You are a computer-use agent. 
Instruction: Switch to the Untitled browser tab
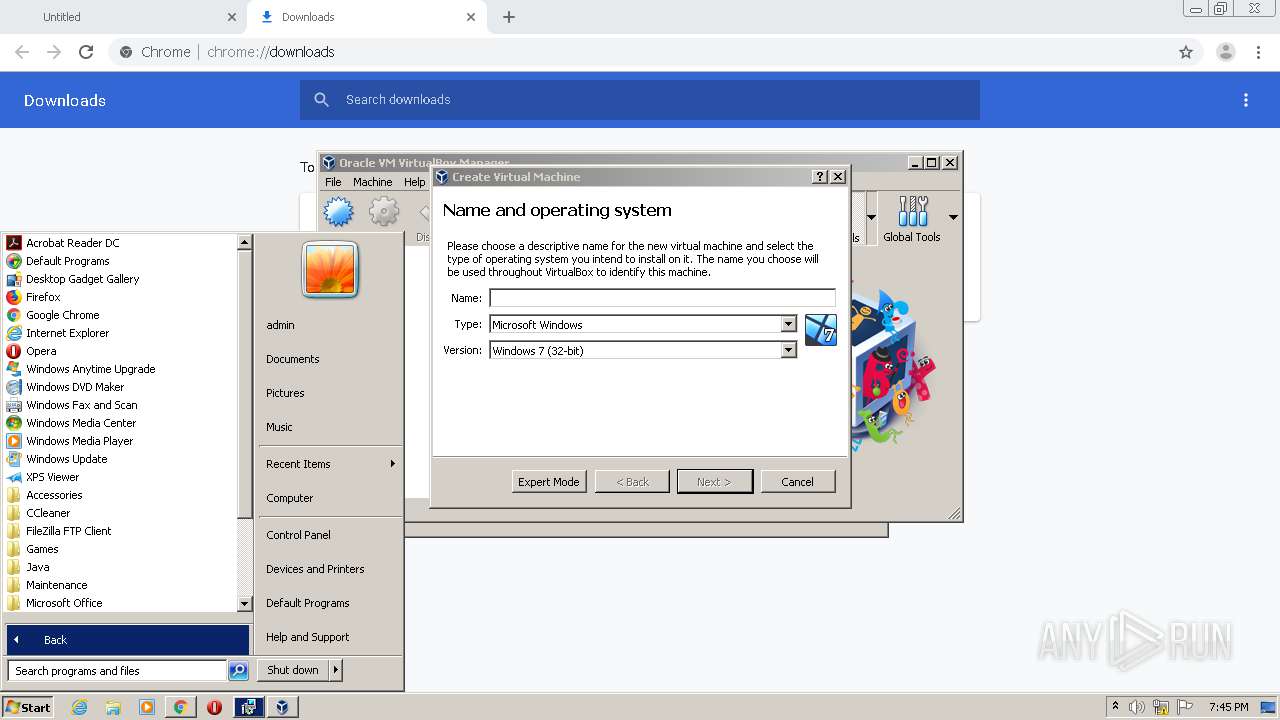(x=123, y=17)
